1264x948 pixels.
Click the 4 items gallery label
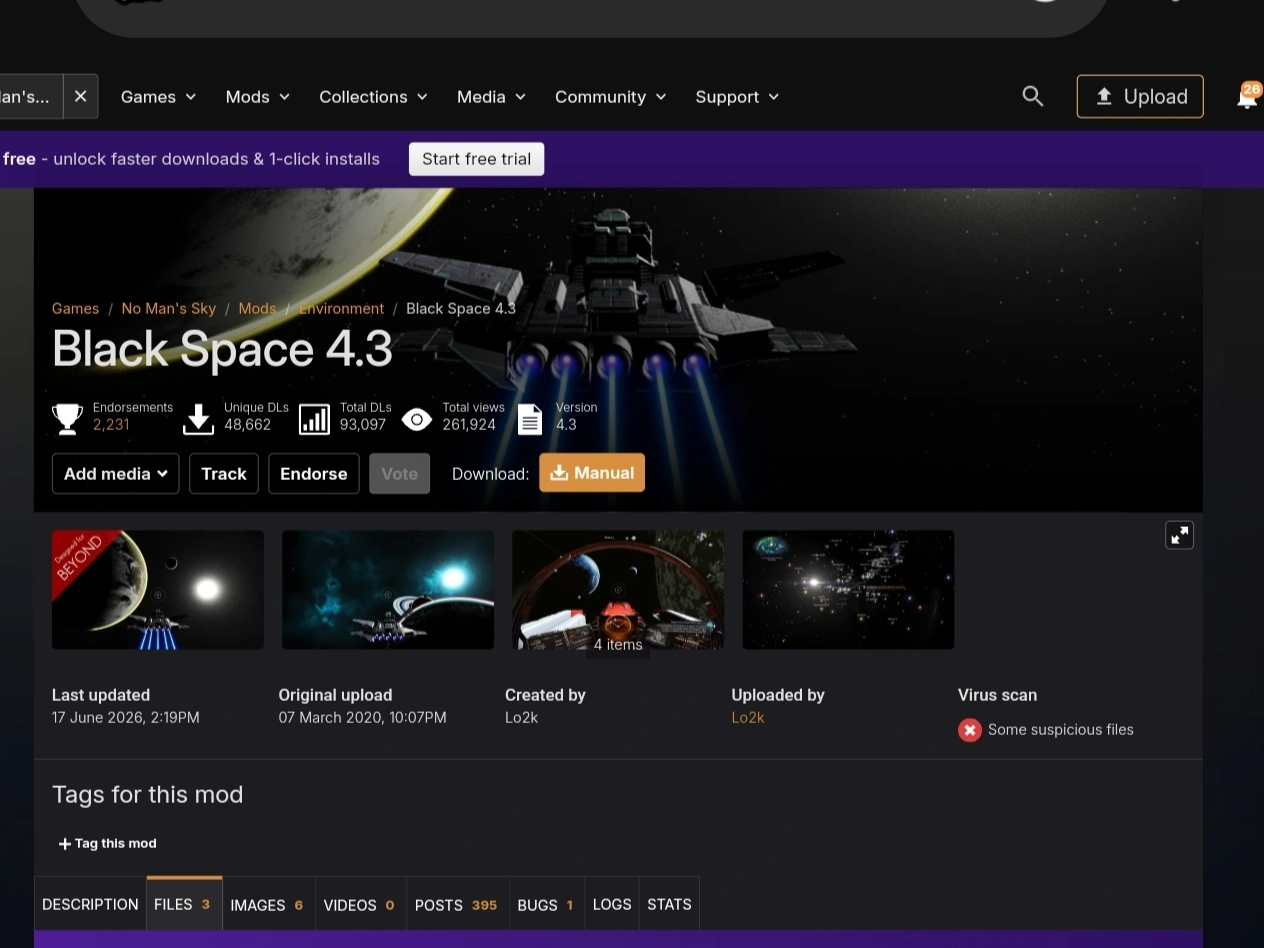click(x=618, y=645)
